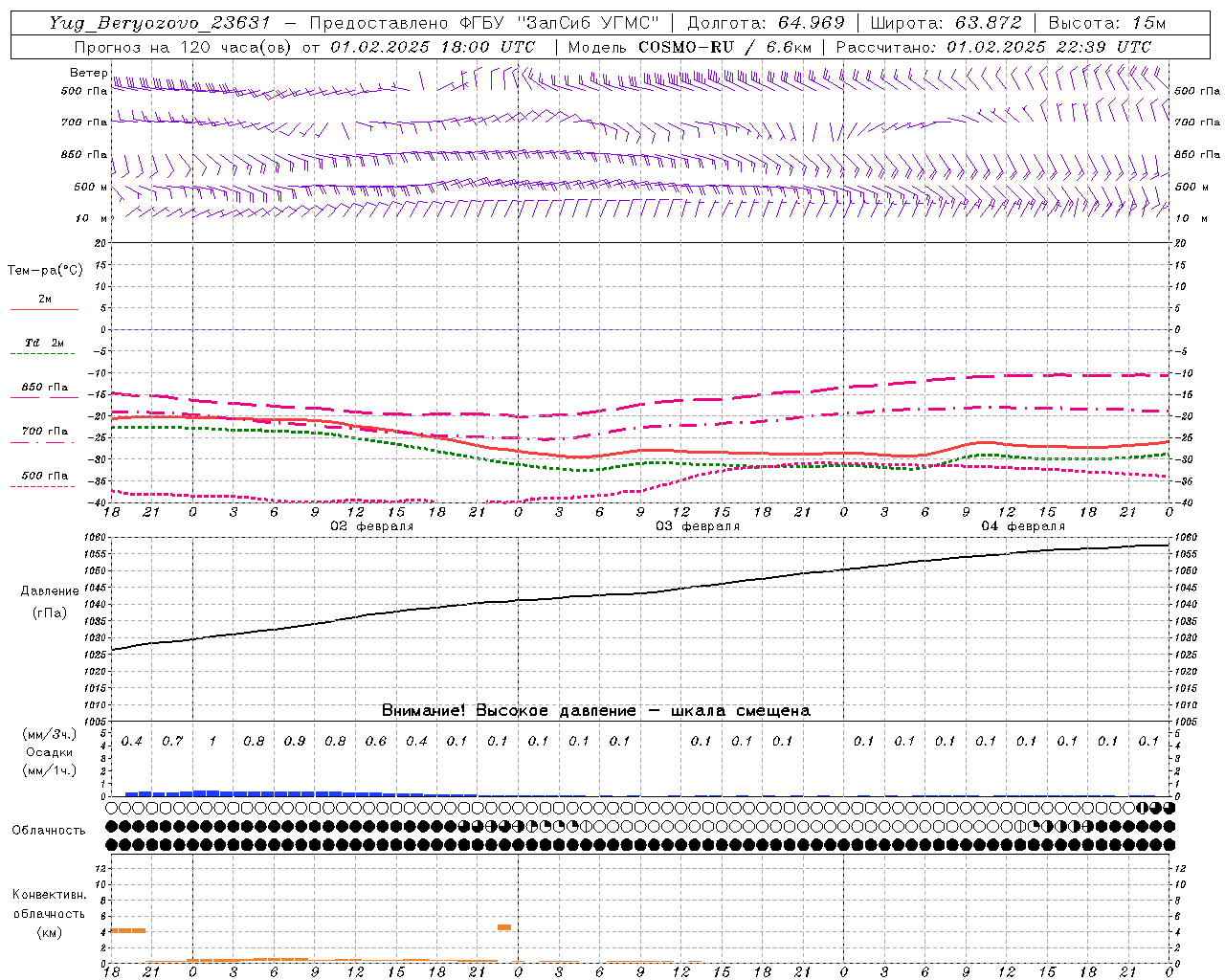This screenshot has height=980, width=1225.
Task: Click the 02 февраля date label
Action: (372, 526)
